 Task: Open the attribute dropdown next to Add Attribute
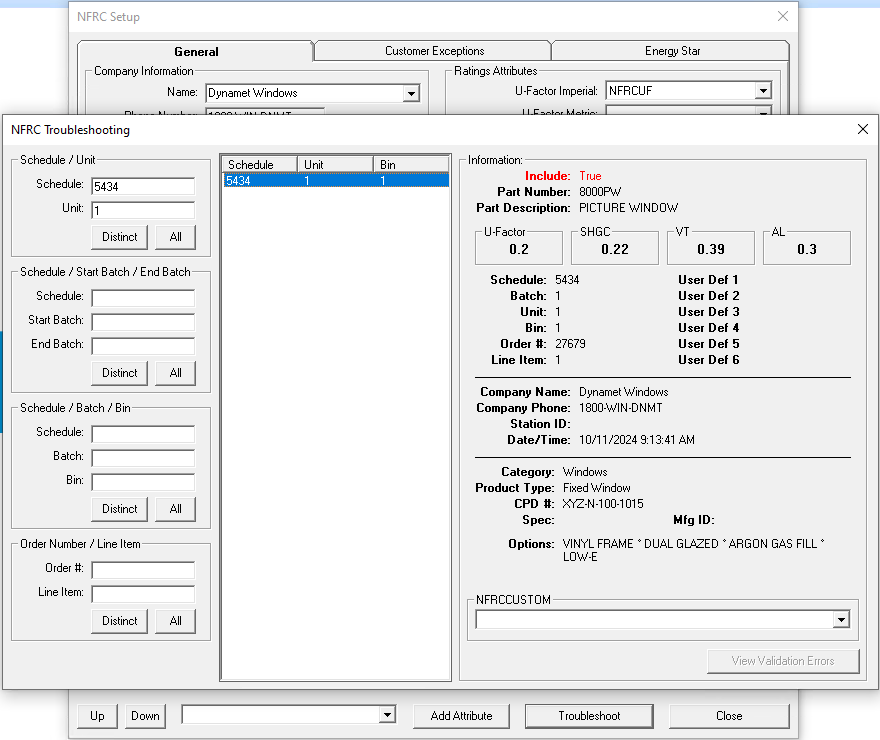tap(385, 715)
